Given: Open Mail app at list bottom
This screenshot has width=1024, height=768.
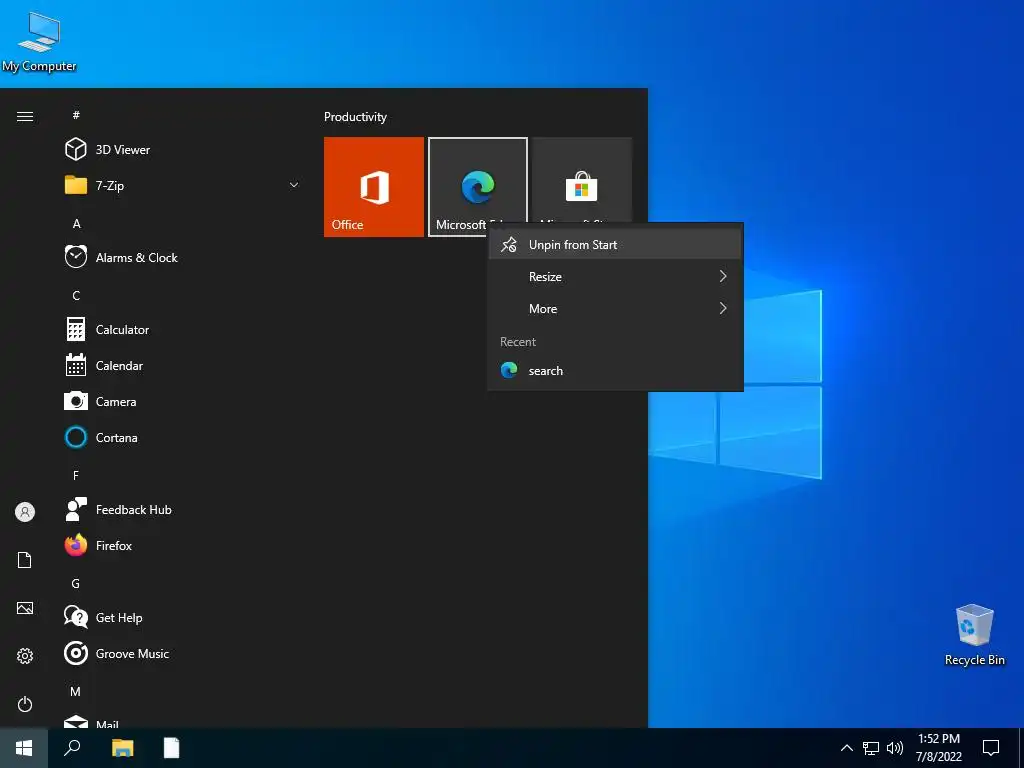Looking at the screenshot, I should [183, 721].
